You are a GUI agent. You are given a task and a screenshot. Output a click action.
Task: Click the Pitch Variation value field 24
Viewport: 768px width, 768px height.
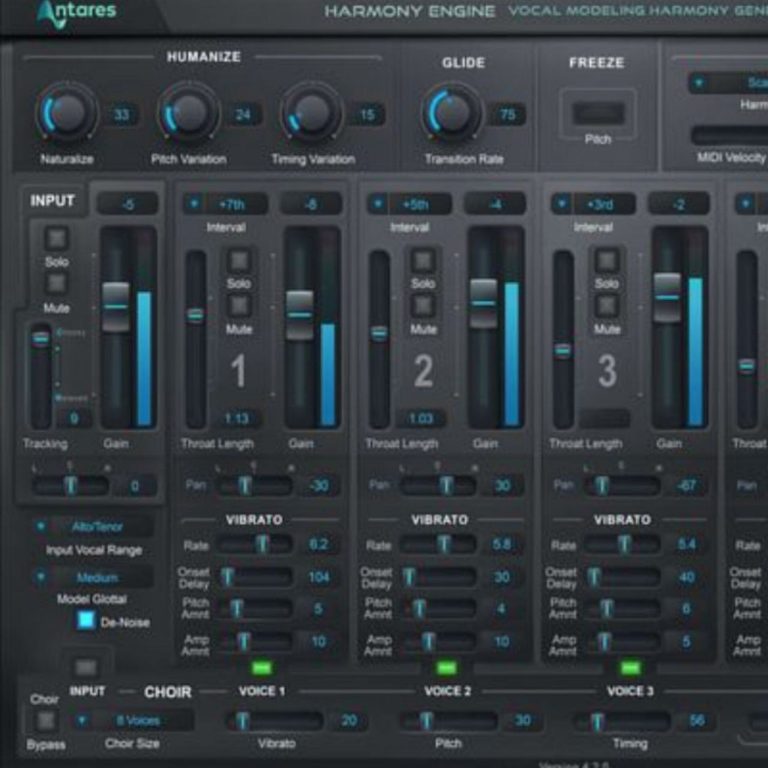(243, 115)
